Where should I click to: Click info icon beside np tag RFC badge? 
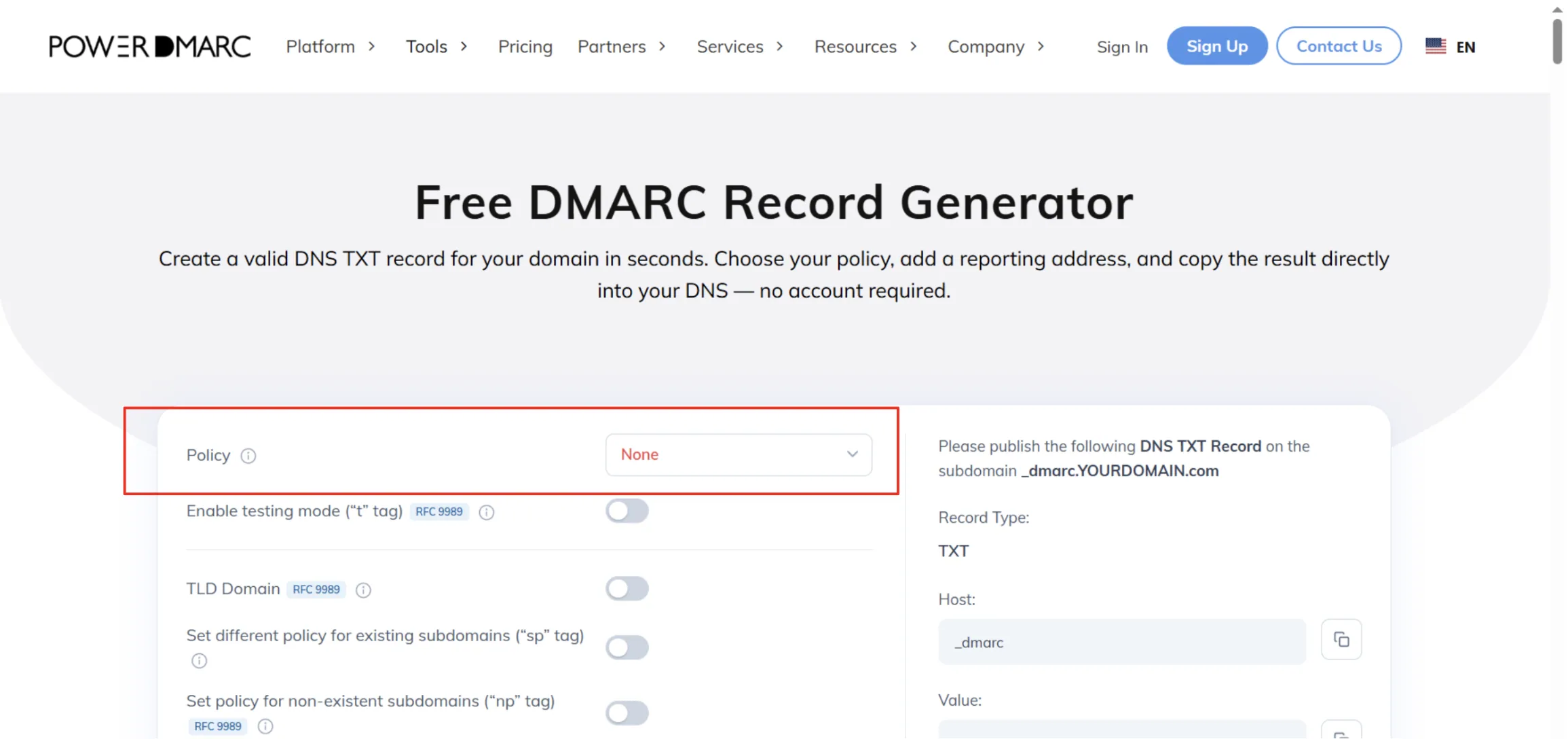point(265,726)
